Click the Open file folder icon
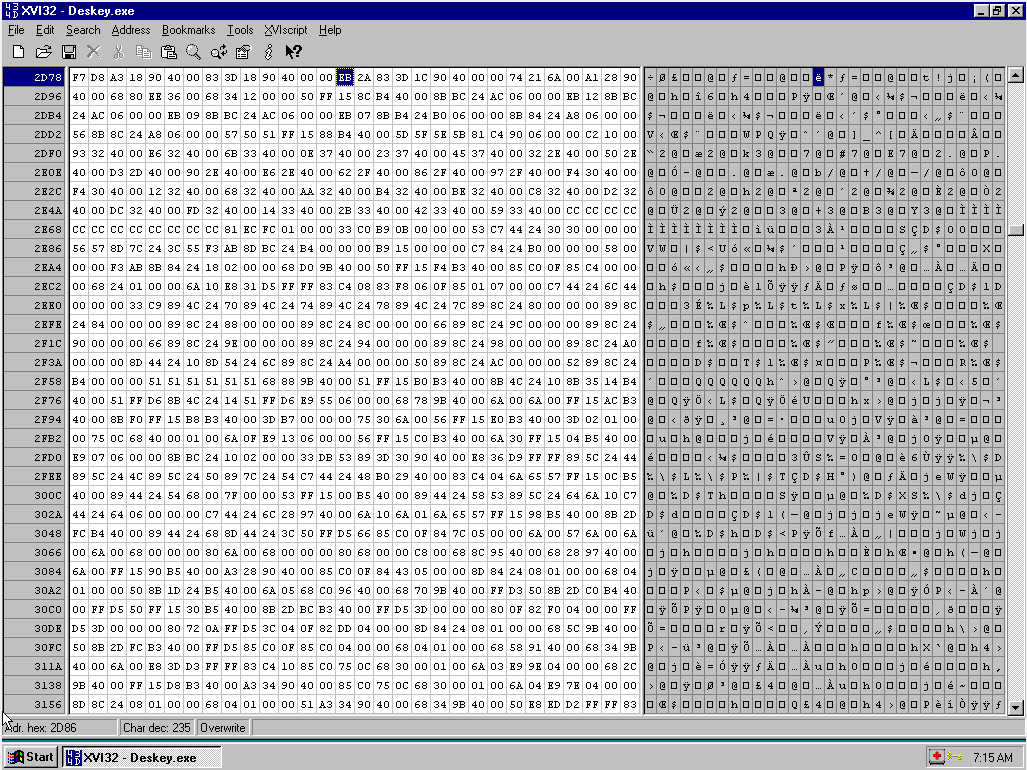This screenshot has width=1027, height=770. pyautogui.click(x=43, y=51)
